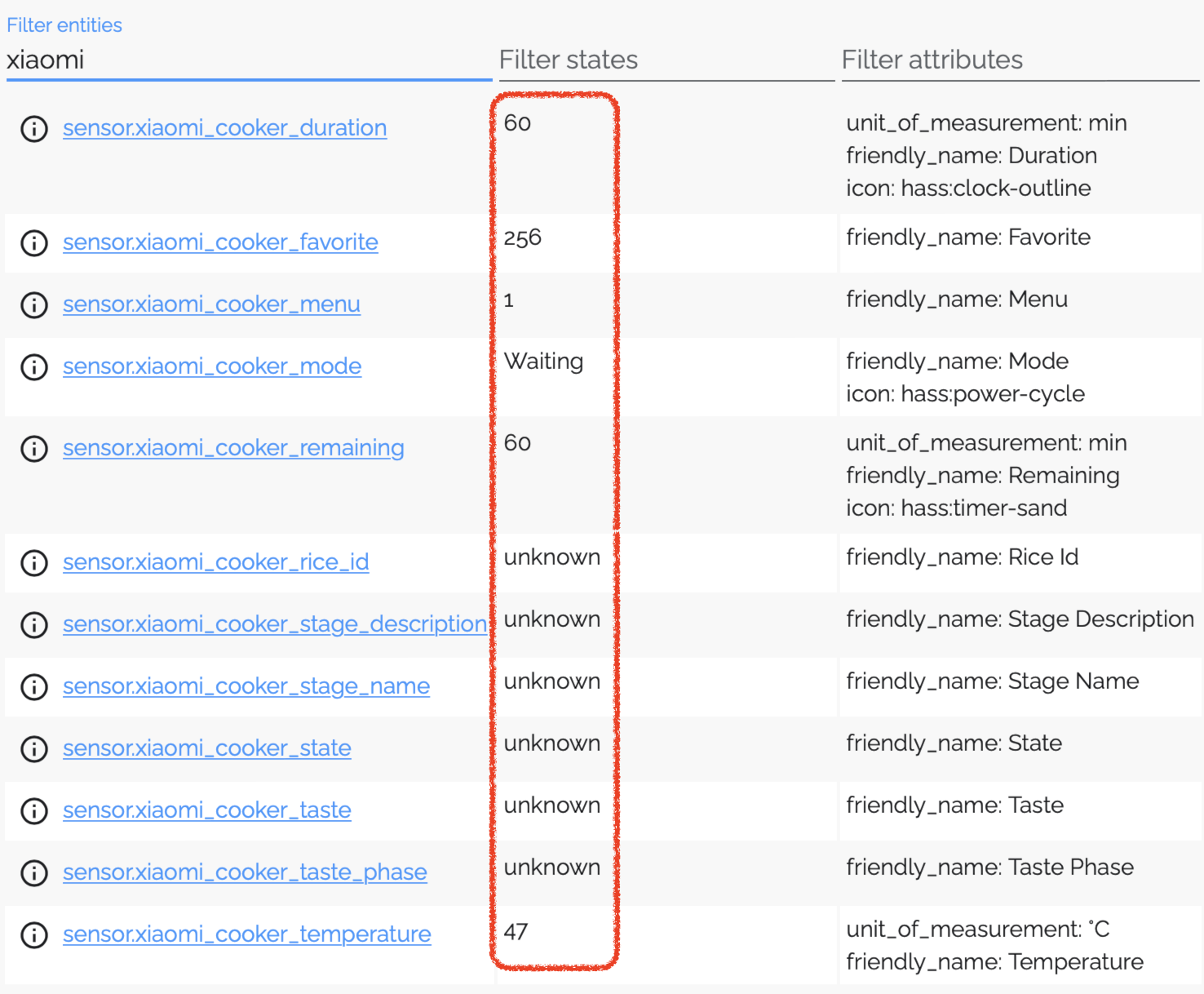Open attributes info for sensor.xiaomi_cooker_mode
The height and width of the screenshot is (994, 1204).
point(34,366)
